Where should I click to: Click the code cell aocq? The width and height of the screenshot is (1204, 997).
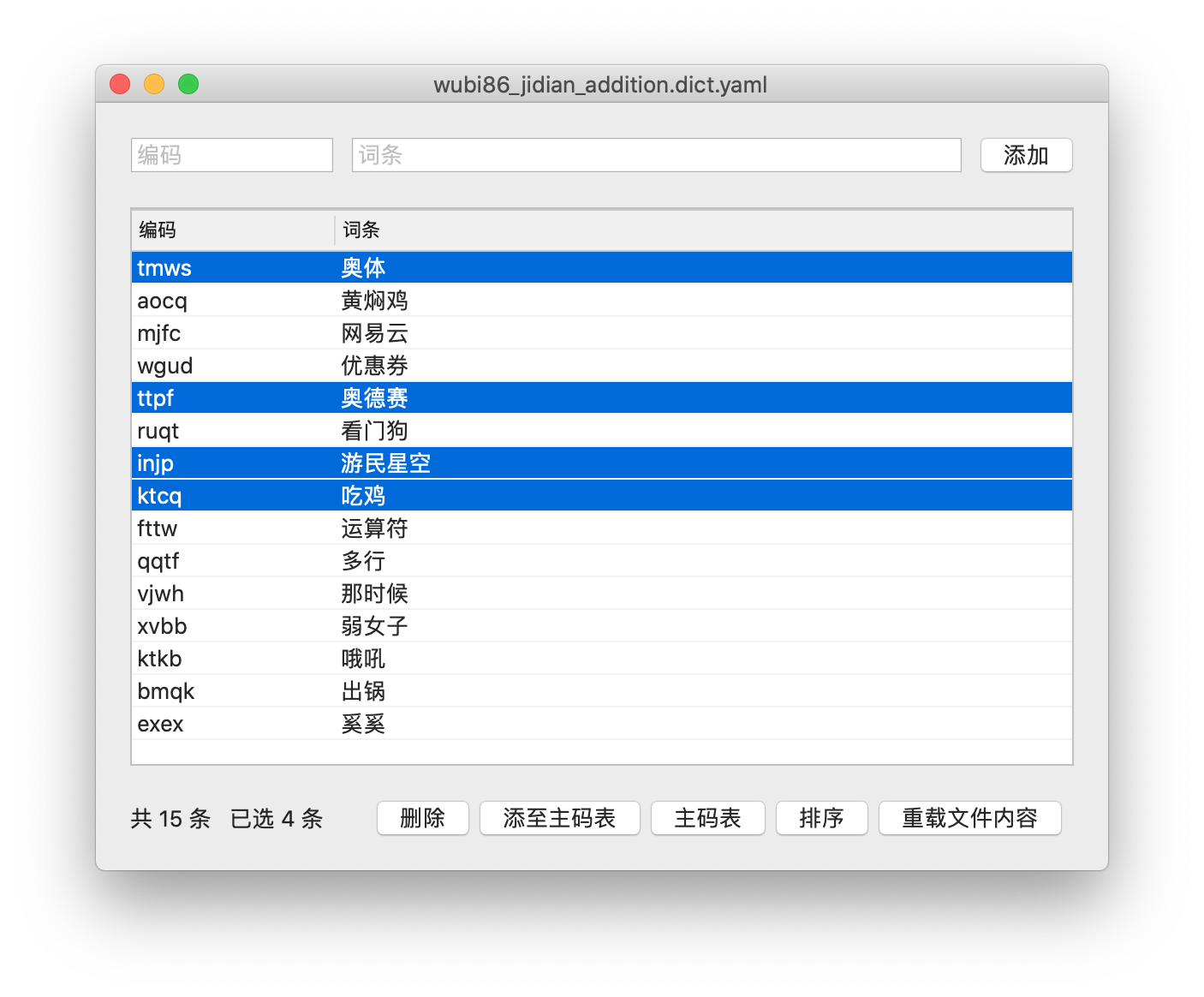(x=162, y=301)
